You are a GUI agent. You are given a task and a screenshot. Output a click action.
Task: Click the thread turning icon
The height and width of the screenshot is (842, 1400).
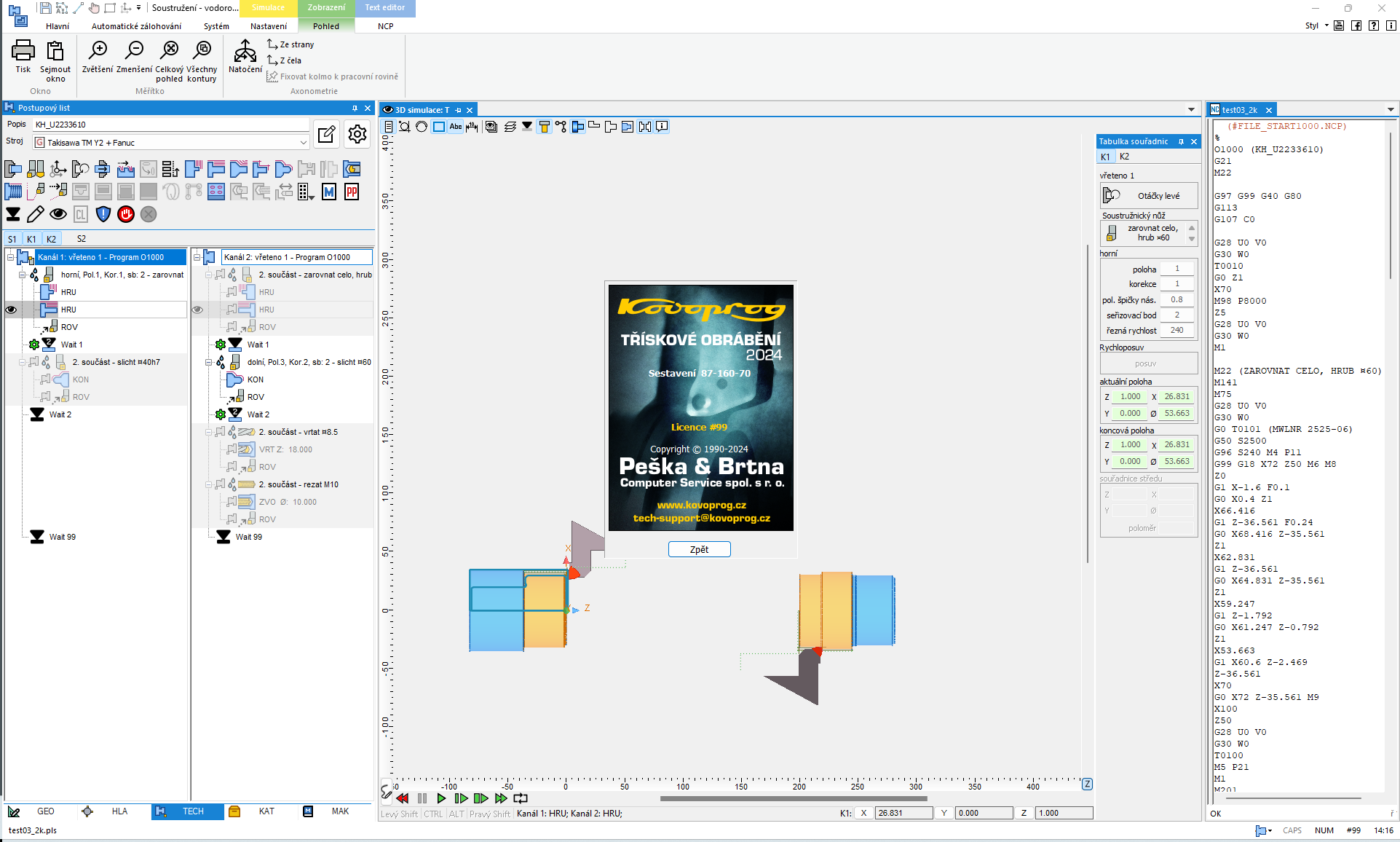pyautogui.click(x=13, y=192)
